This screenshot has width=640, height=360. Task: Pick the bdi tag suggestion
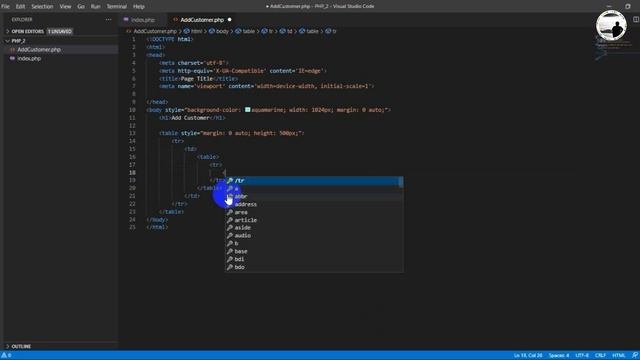click(x=314, y=259)
